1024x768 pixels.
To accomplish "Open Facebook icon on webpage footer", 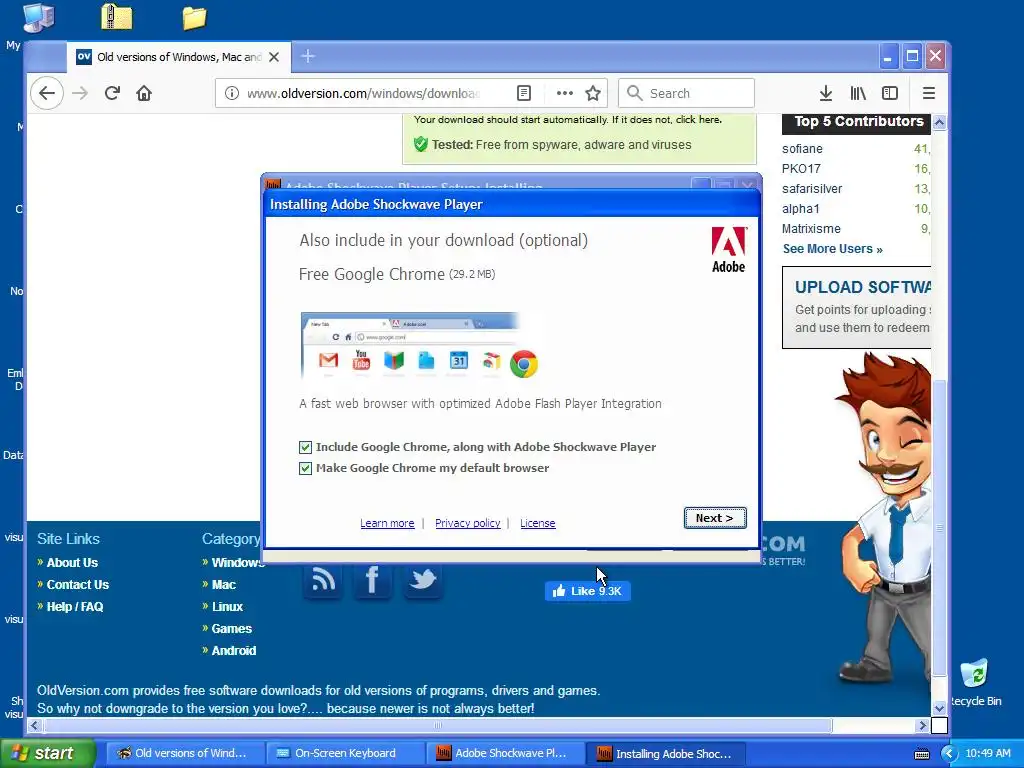I will click(x=372, y=580).
